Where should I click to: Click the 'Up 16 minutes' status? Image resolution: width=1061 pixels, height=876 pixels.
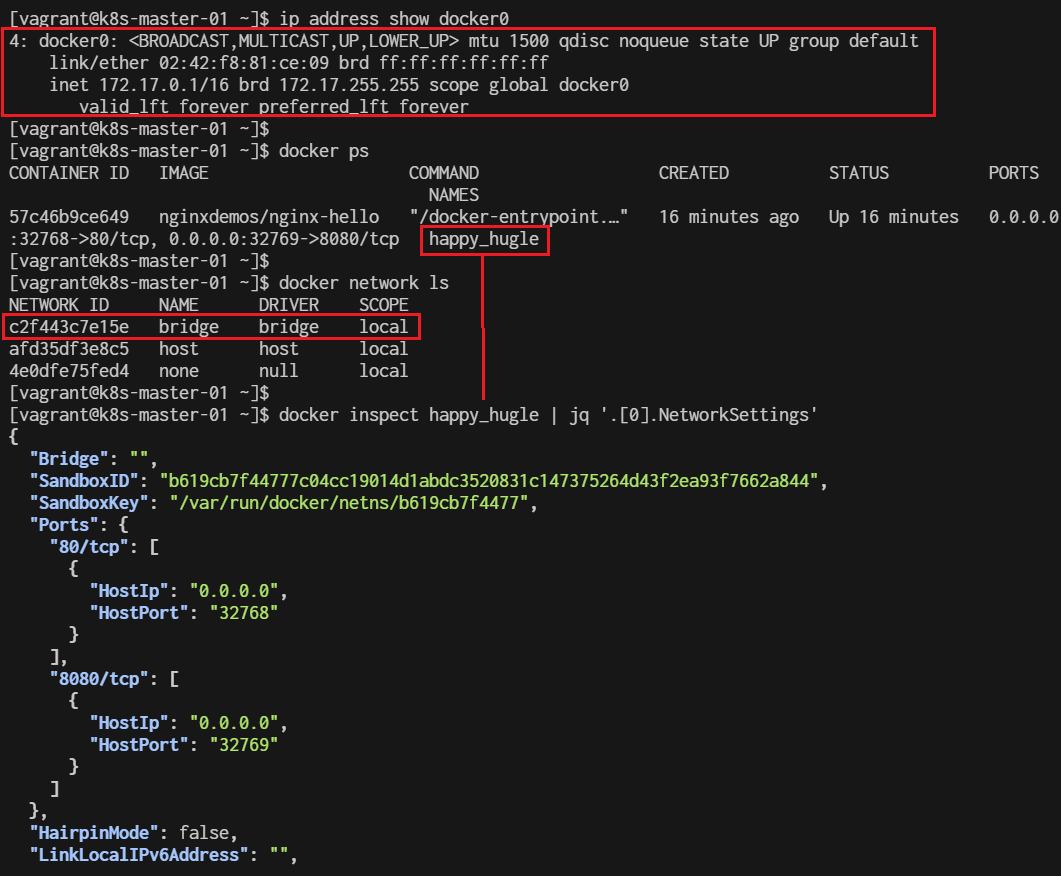(x=893, y=217)
